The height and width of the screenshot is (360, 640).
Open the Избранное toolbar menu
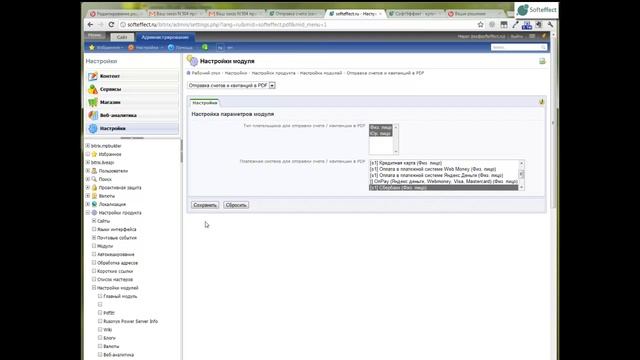106,47
